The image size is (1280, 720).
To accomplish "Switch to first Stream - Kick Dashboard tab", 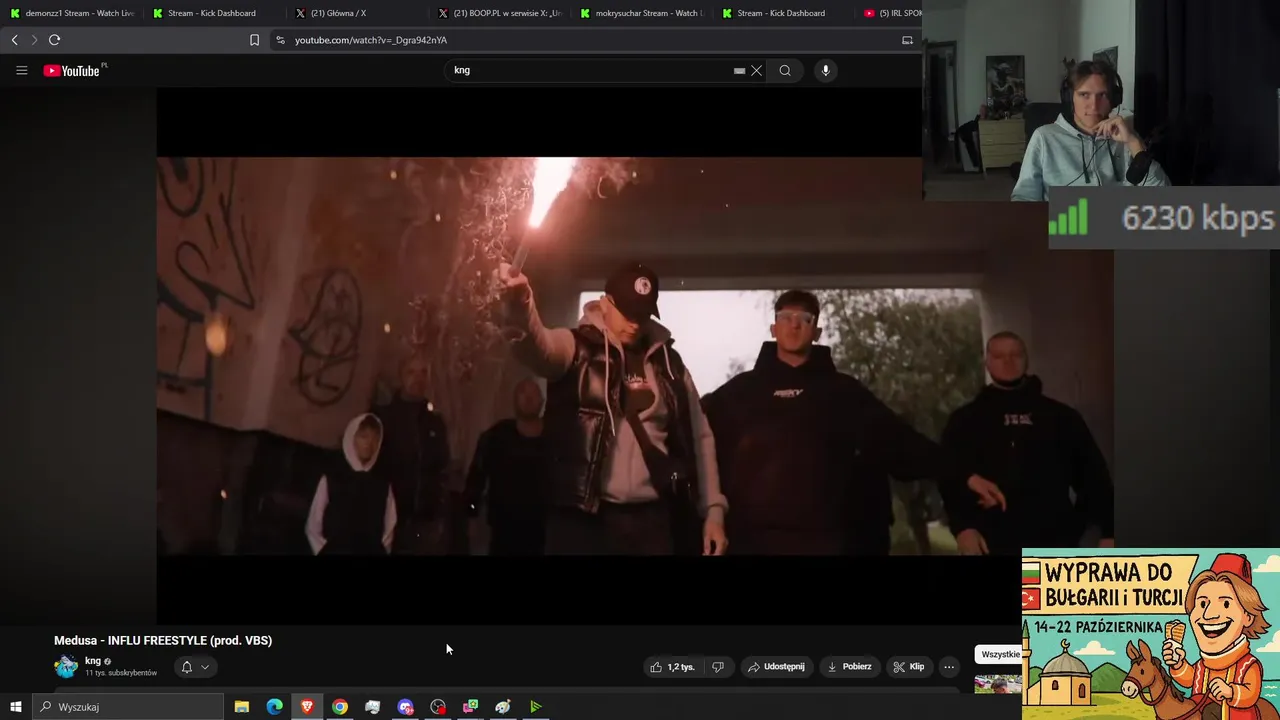I will pos(213,13).
